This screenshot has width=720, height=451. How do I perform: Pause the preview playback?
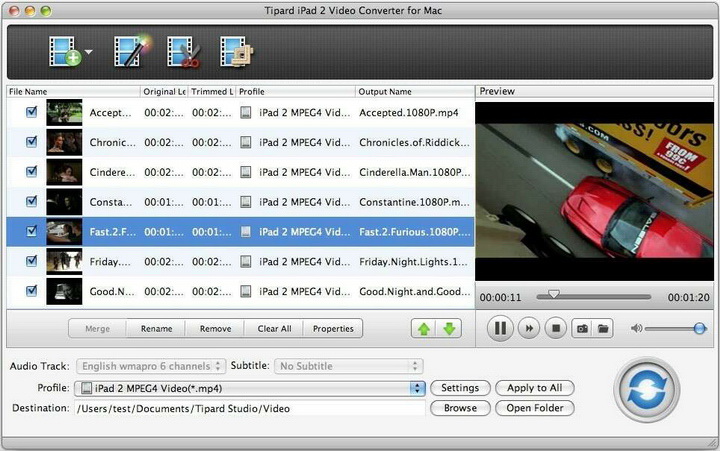[x=500, y=328]
